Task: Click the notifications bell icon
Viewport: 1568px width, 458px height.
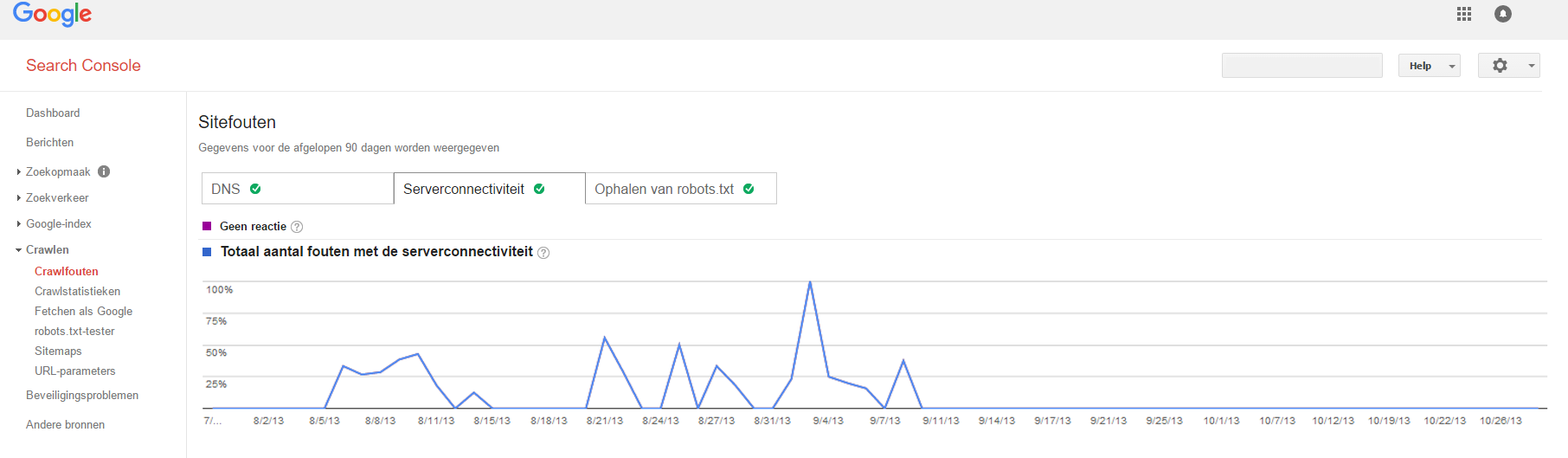Action: 1503,14
